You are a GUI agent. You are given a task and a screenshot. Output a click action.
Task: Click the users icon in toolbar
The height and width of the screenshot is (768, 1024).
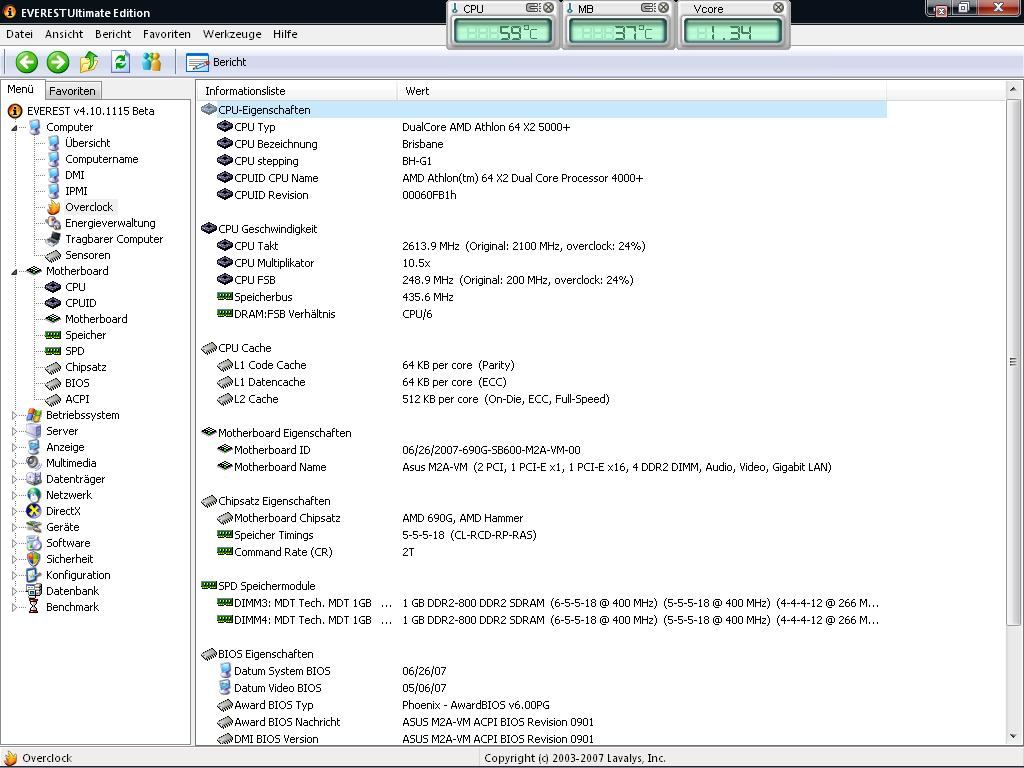pos(152,62)
